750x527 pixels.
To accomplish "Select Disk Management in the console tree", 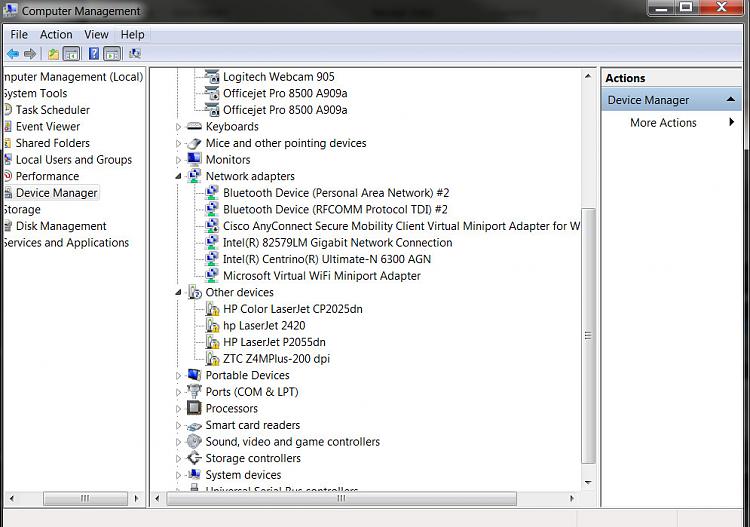I will tap(61, 226).
